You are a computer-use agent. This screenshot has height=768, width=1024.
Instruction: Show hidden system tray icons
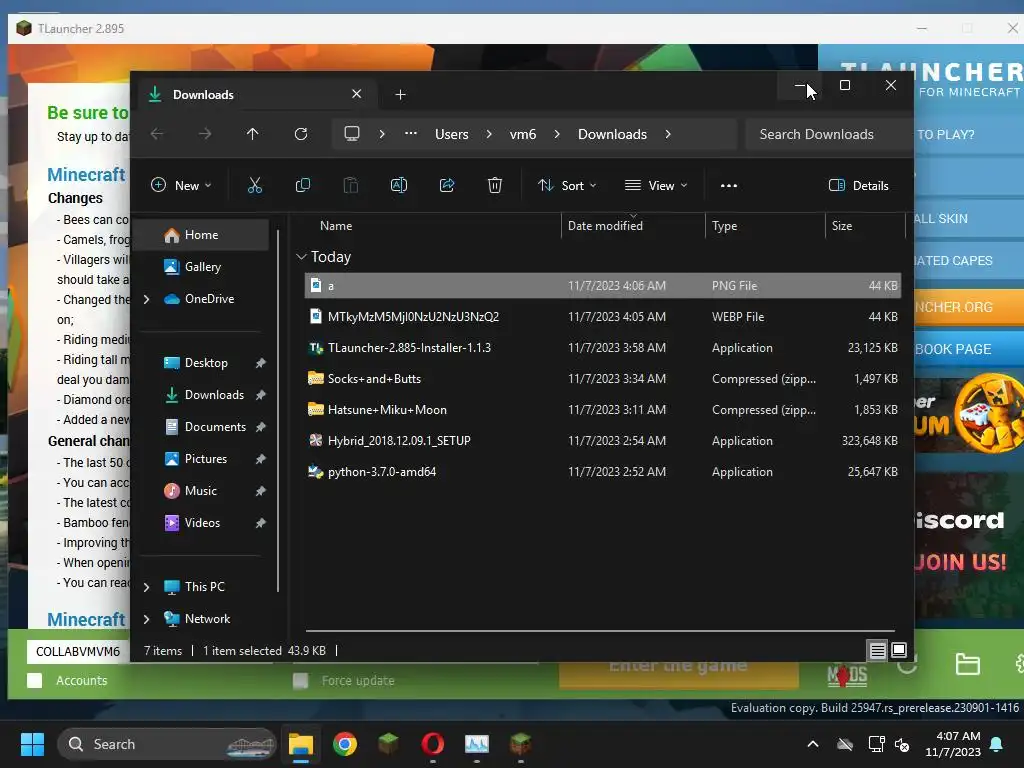(813, 744)
